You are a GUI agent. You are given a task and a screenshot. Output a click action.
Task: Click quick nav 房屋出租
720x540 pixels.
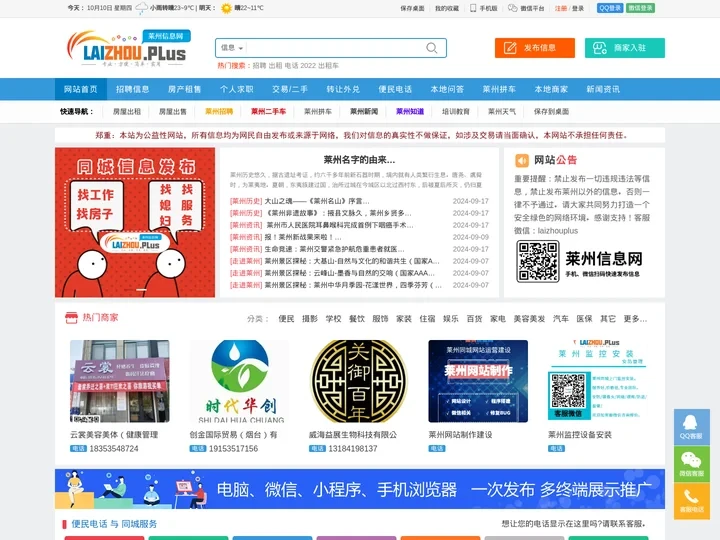(127, 111)
